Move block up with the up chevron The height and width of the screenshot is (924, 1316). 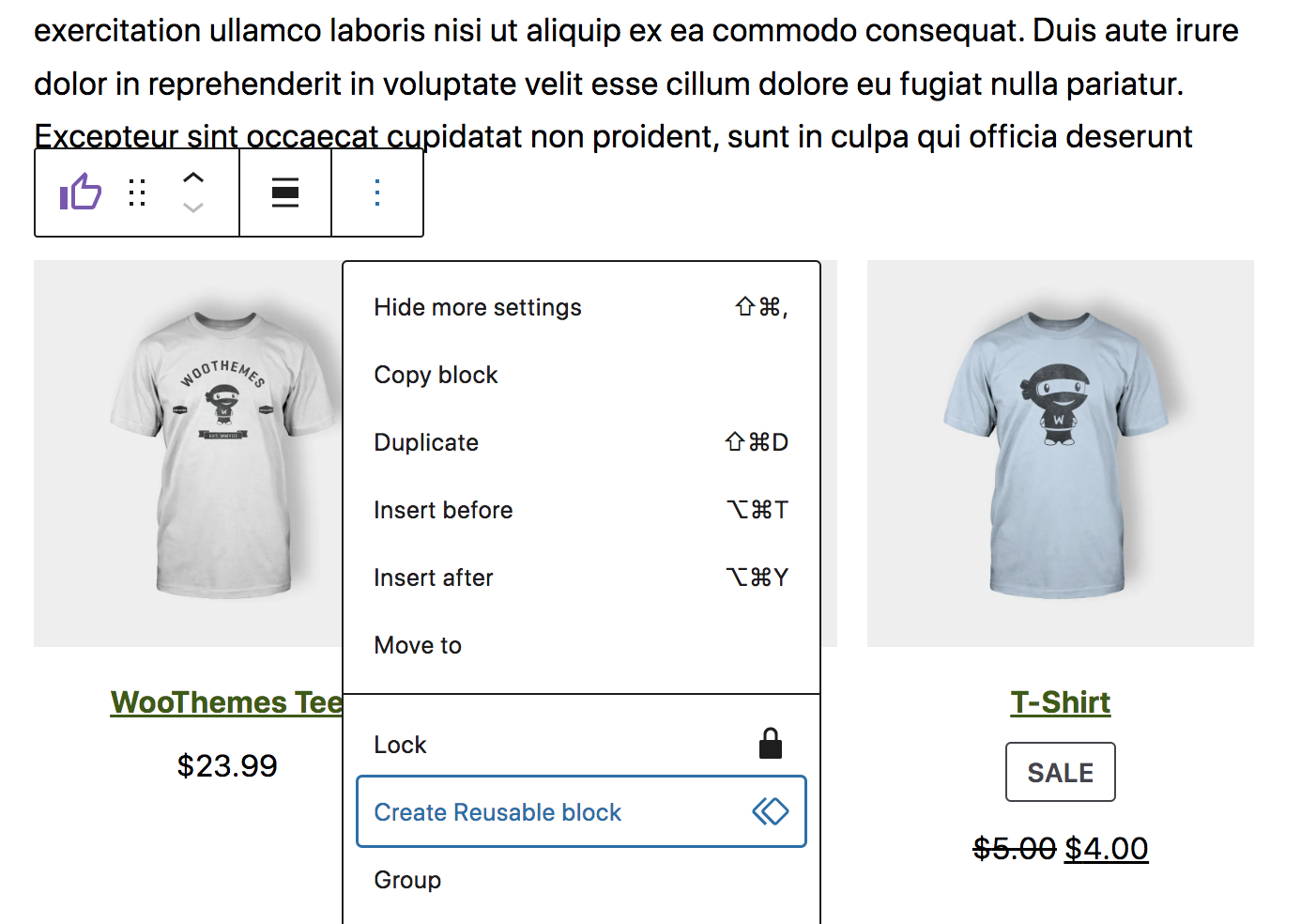[x=193, y=177]
